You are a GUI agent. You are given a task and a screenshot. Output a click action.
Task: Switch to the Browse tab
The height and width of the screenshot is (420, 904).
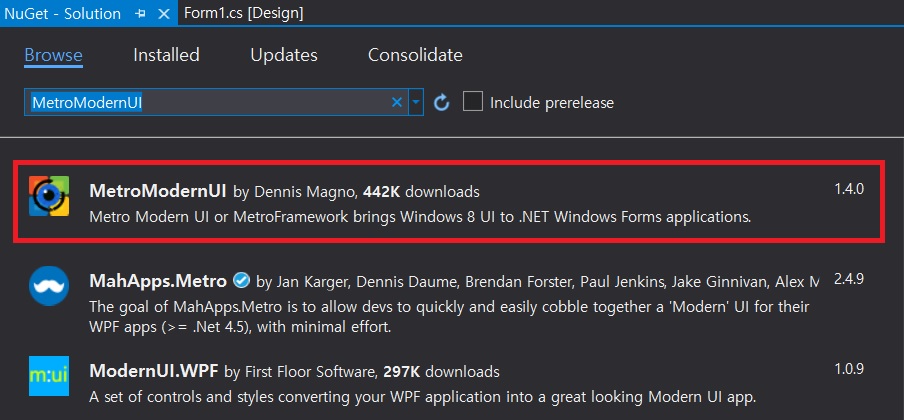(x=54, y=55)
